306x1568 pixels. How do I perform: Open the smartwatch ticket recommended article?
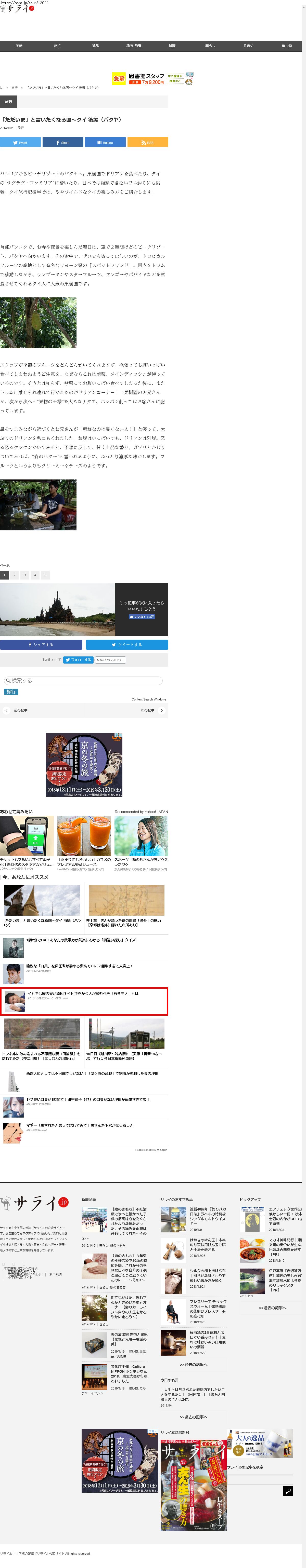click(x=27, y=844)
